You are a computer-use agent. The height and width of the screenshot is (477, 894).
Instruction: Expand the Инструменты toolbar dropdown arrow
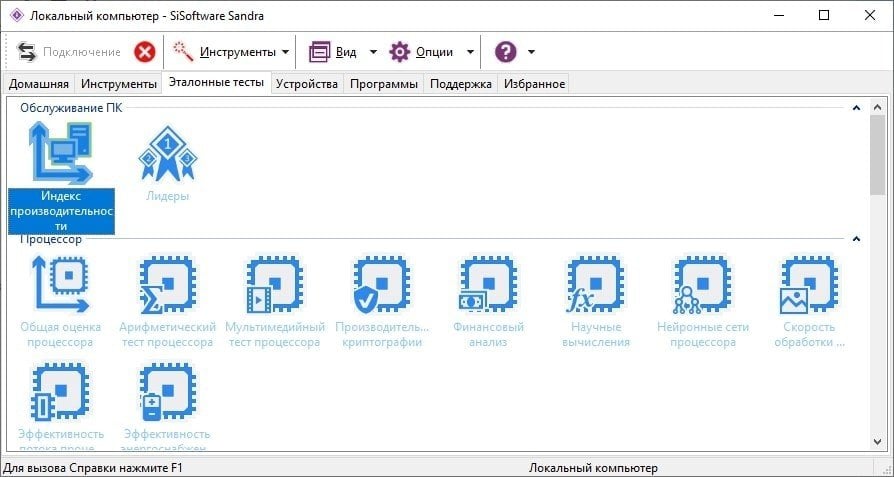(285, 52)
